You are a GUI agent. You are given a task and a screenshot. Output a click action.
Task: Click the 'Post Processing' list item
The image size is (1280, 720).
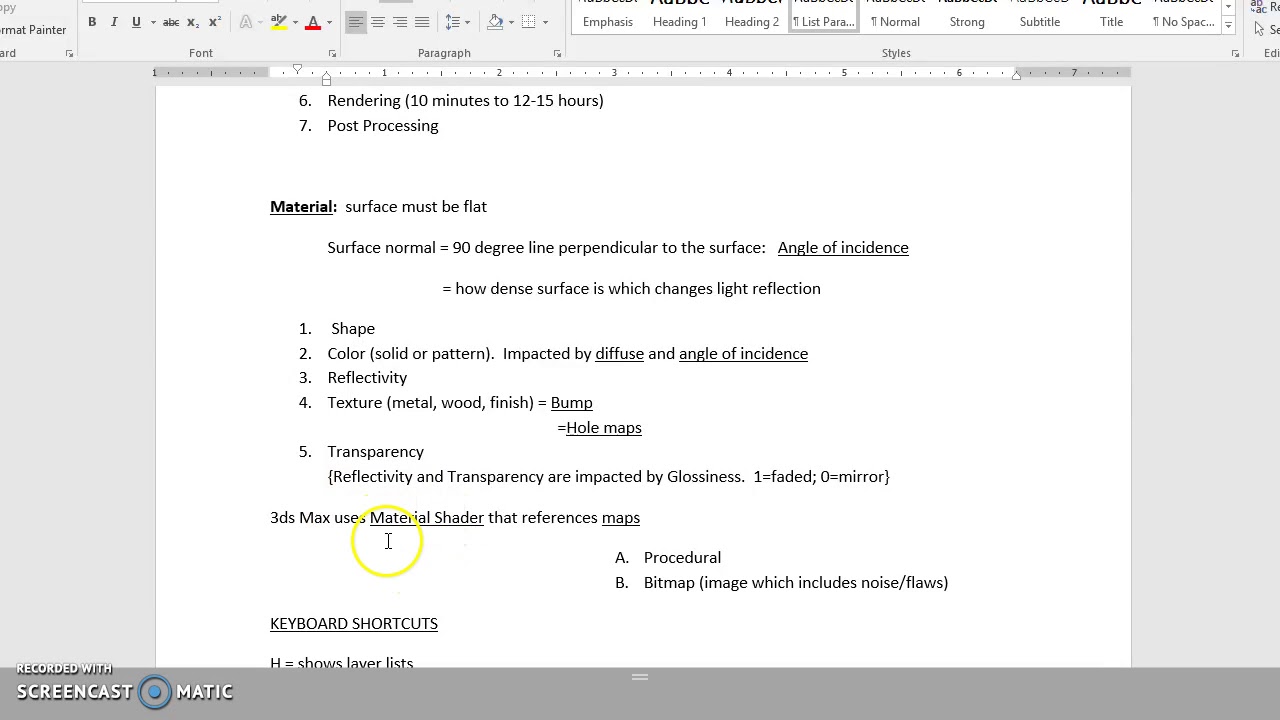tap(383, 126)
